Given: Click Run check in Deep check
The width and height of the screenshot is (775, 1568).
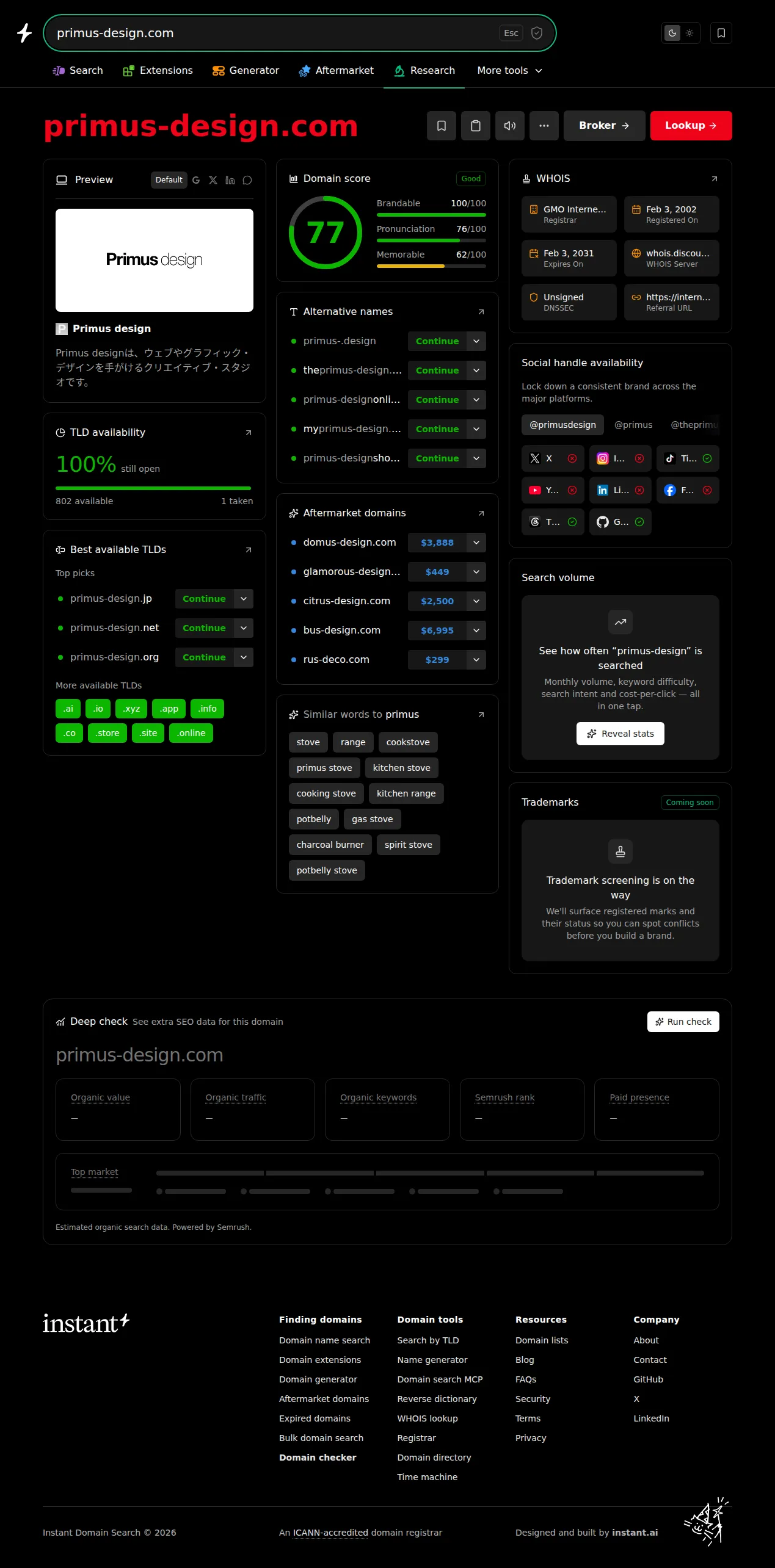Looking at the screenshot, I should click(683, 1022).
